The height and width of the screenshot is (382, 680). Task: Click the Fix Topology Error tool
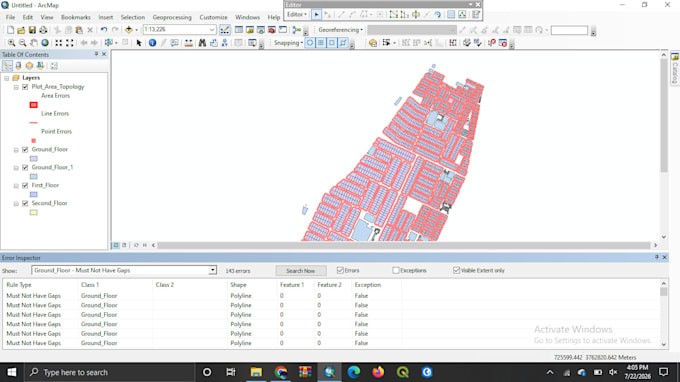click(x=492, y=43)
